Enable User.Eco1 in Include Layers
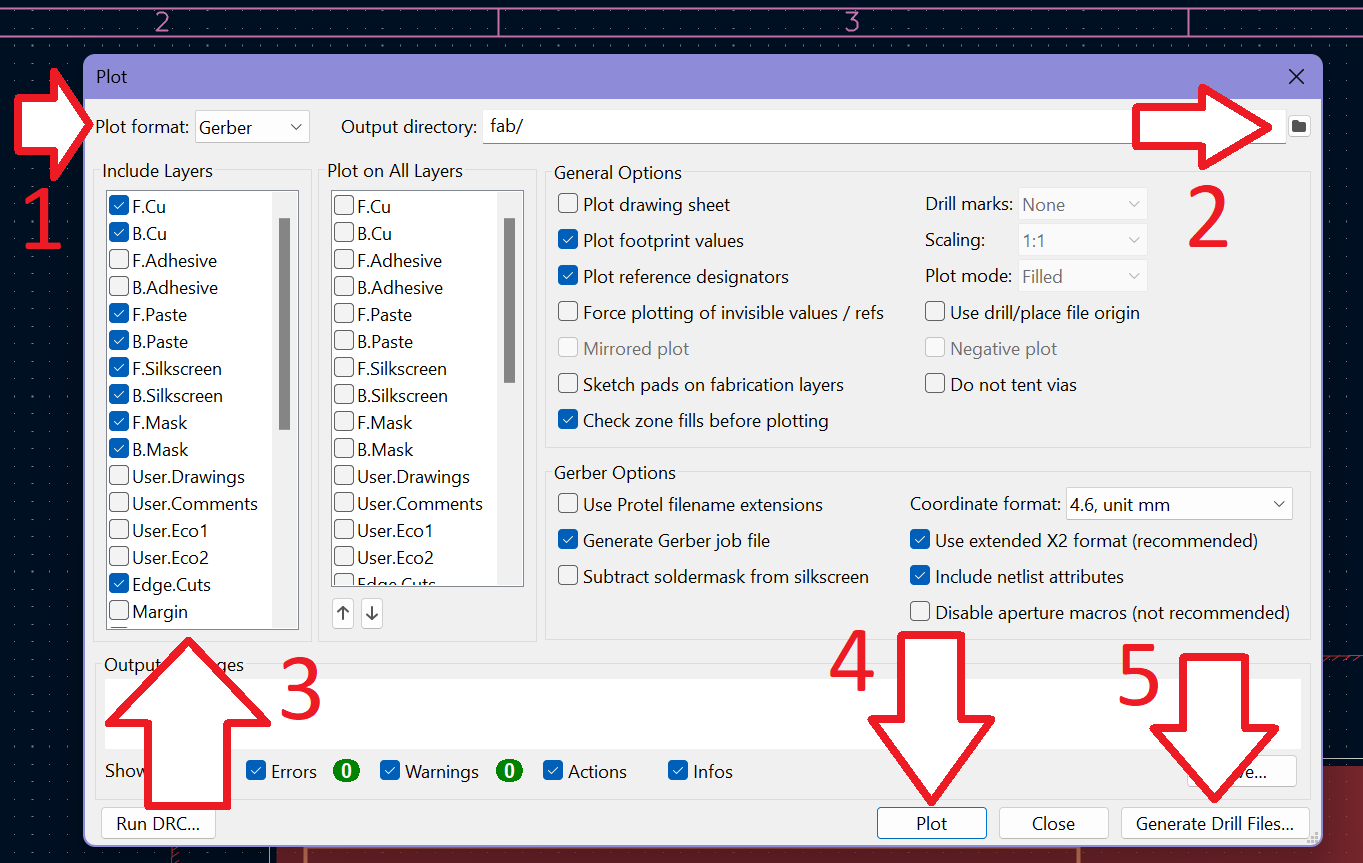 tap(118, 530)
